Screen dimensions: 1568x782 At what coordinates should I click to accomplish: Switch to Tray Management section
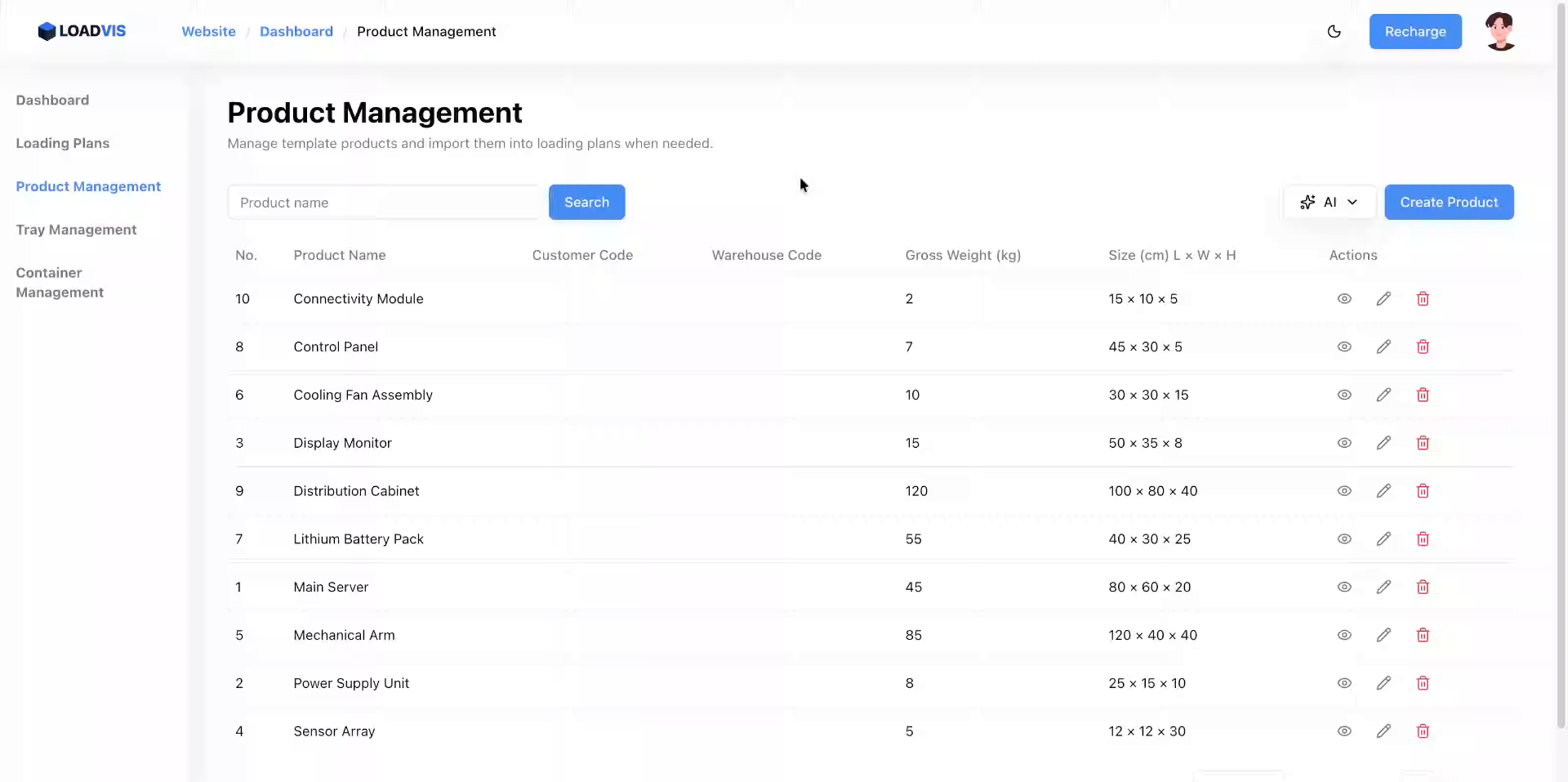76,230
